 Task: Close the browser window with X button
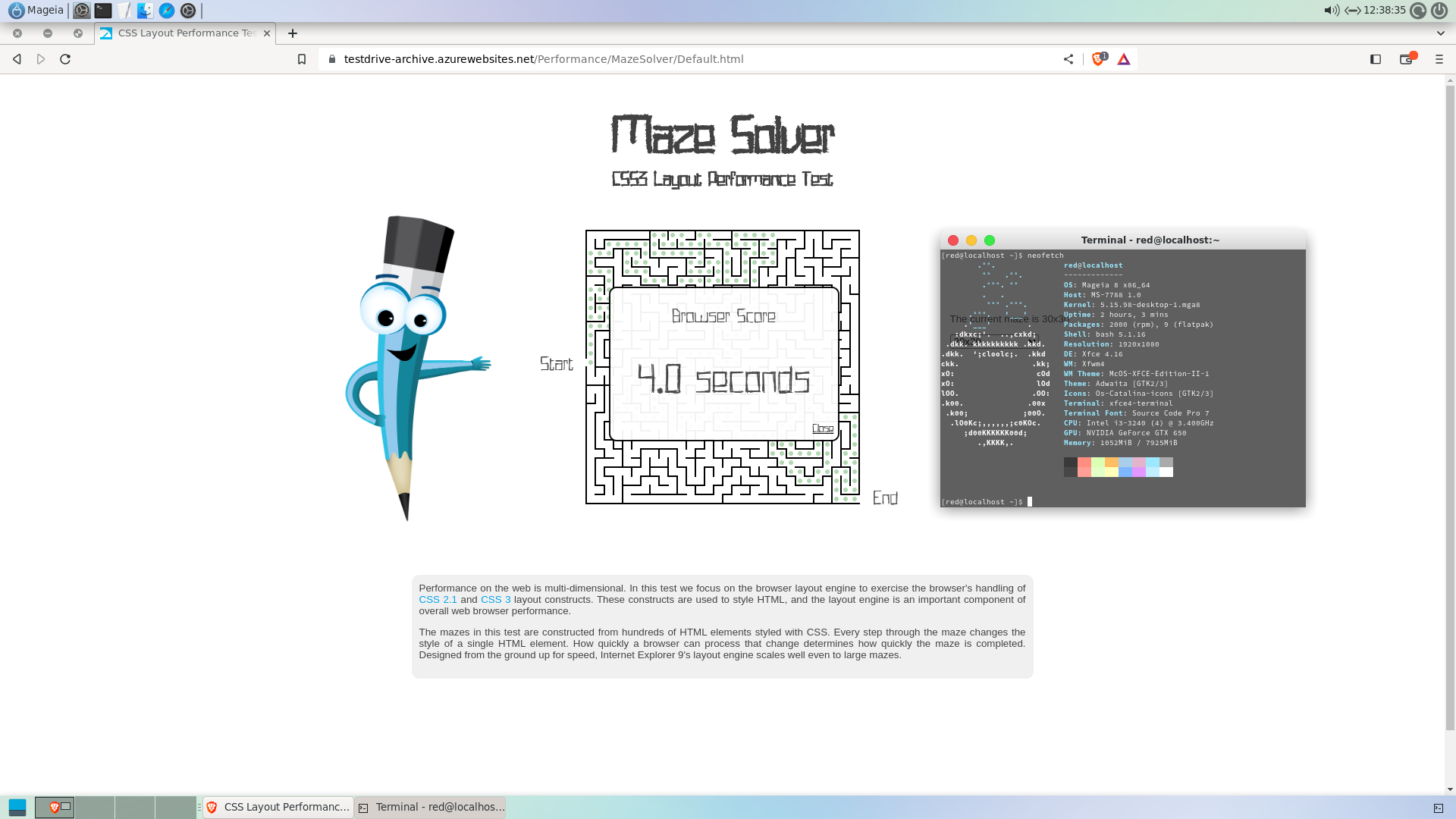17,33
